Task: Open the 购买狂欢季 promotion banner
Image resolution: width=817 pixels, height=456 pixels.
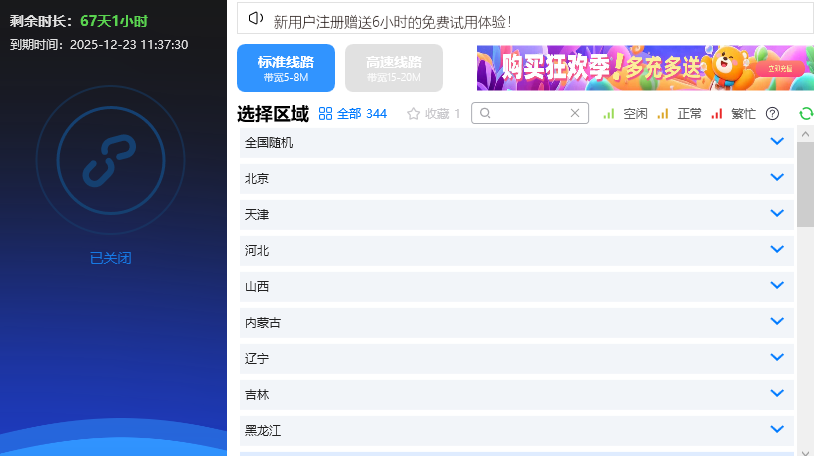Action: coord(645,68)
